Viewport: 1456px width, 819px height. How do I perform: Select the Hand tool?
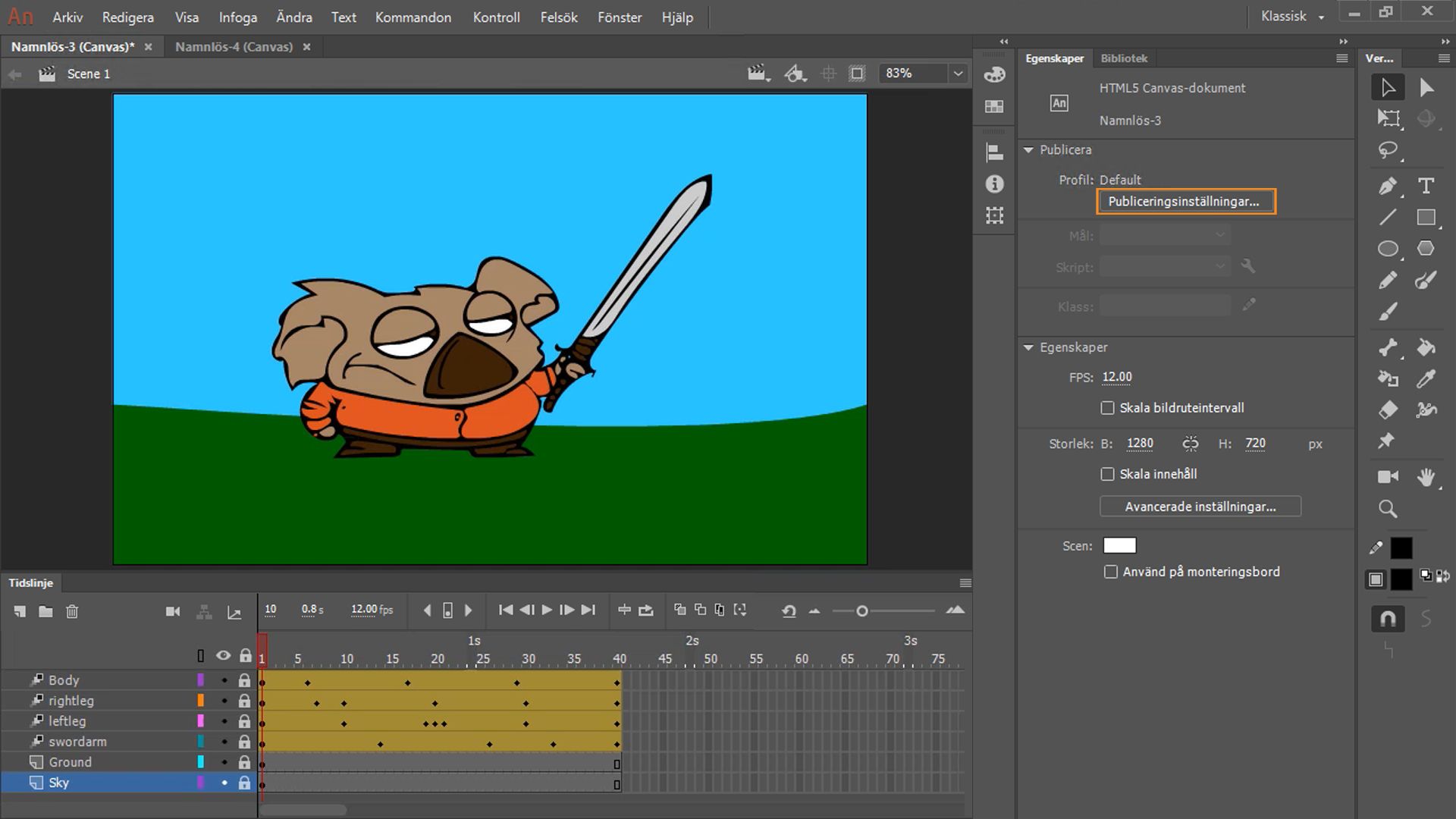click(1426, 477)
